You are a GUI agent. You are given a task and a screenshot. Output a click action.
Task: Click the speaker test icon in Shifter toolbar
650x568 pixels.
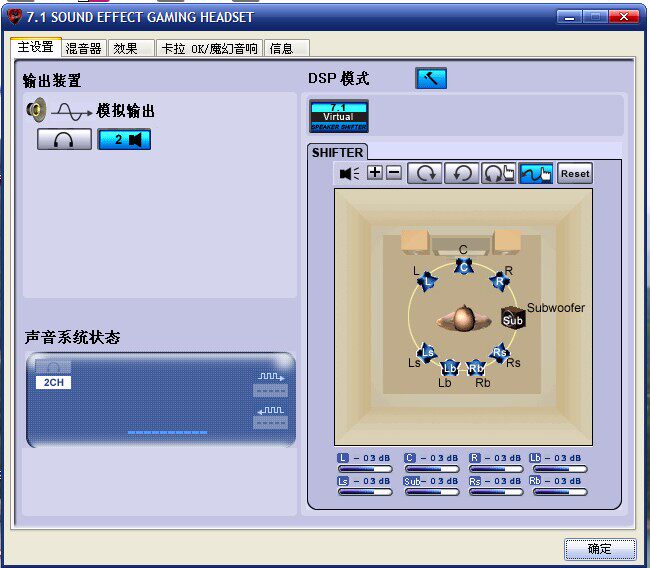(x=349, y=173)
